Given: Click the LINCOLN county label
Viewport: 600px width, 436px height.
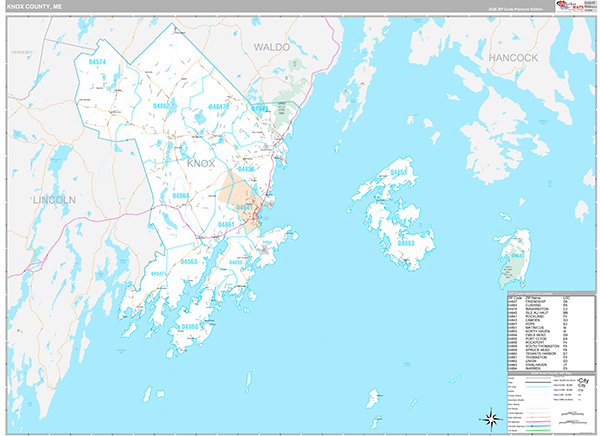Looking at the screenshot, I should (54, 200).
